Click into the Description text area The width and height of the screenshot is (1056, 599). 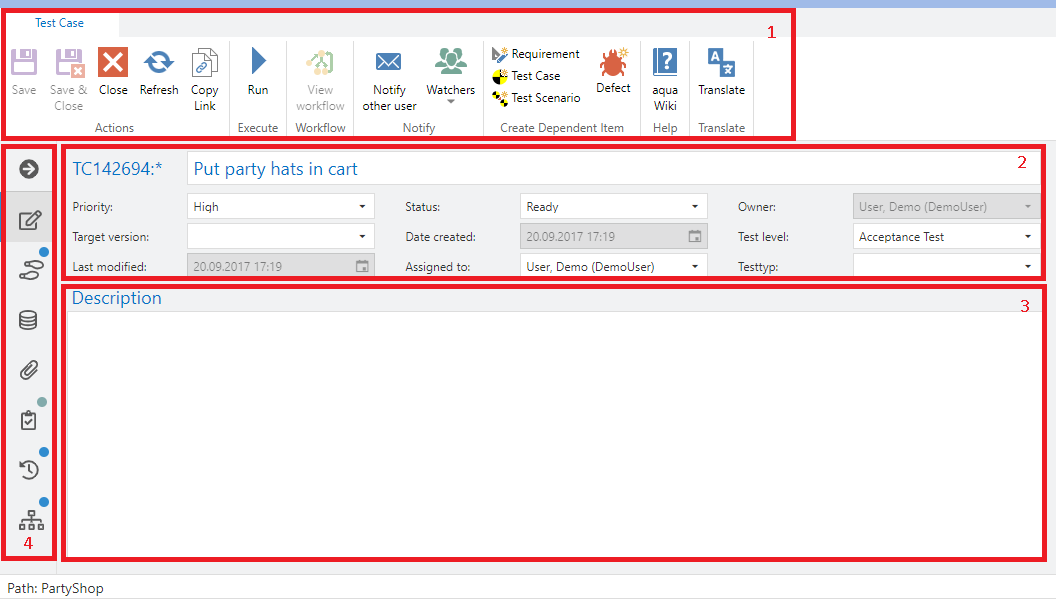(x=553, y=430)
